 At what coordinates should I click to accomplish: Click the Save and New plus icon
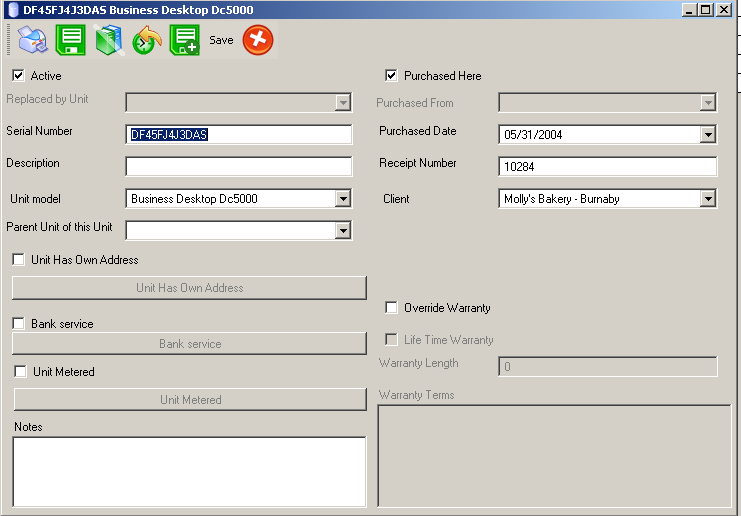185,40
